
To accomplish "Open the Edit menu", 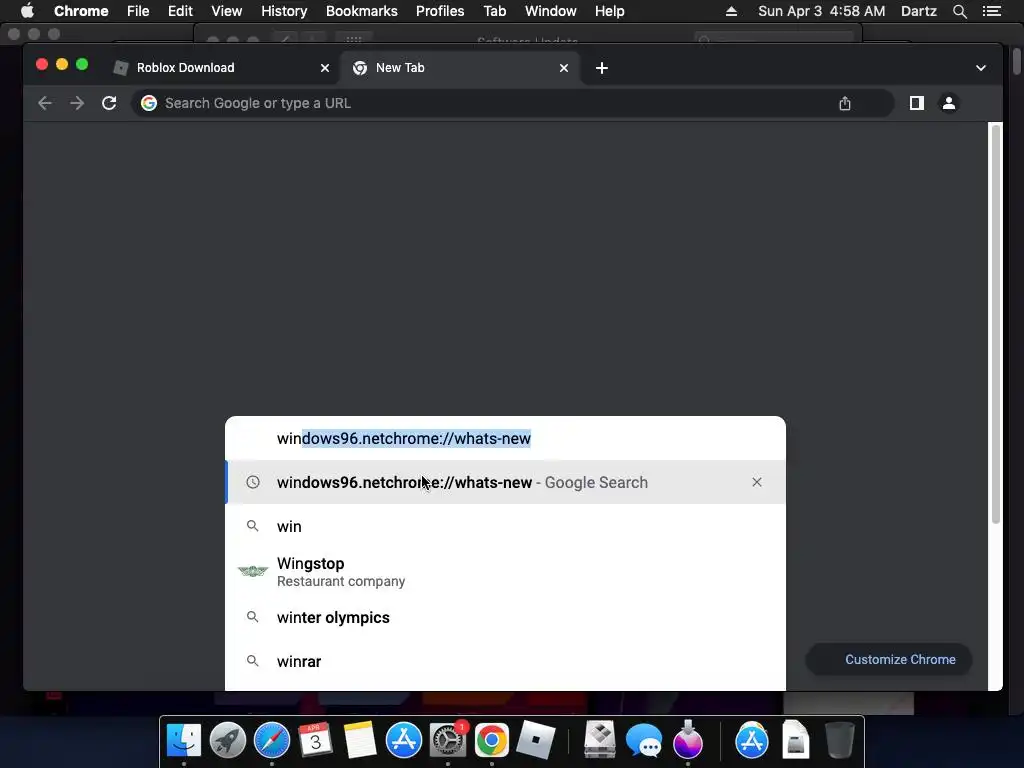I will (180, 11).
